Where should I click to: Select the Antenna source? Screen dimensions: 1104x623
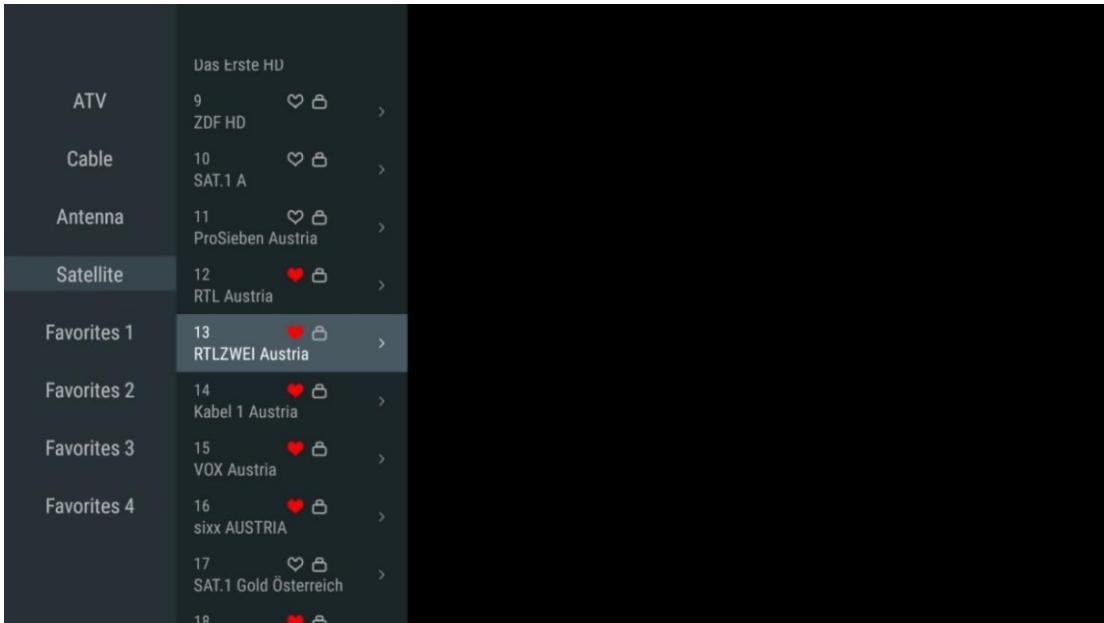89,217
